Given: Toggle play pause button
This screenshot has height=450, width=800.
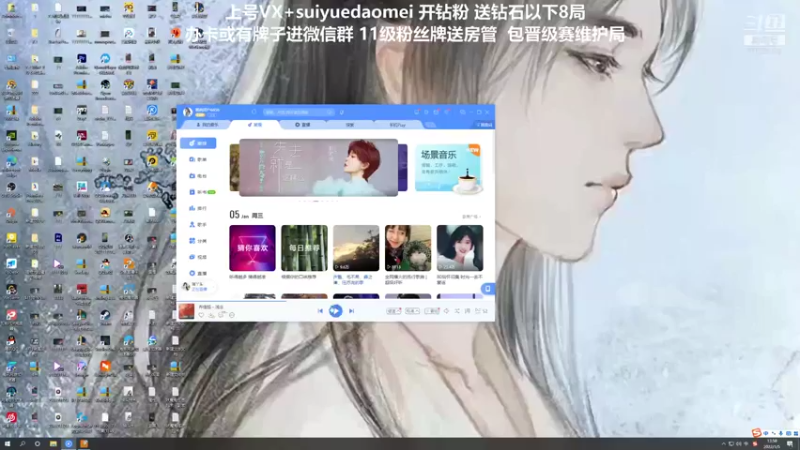Looking at the screenshot, I should (335, 311).
